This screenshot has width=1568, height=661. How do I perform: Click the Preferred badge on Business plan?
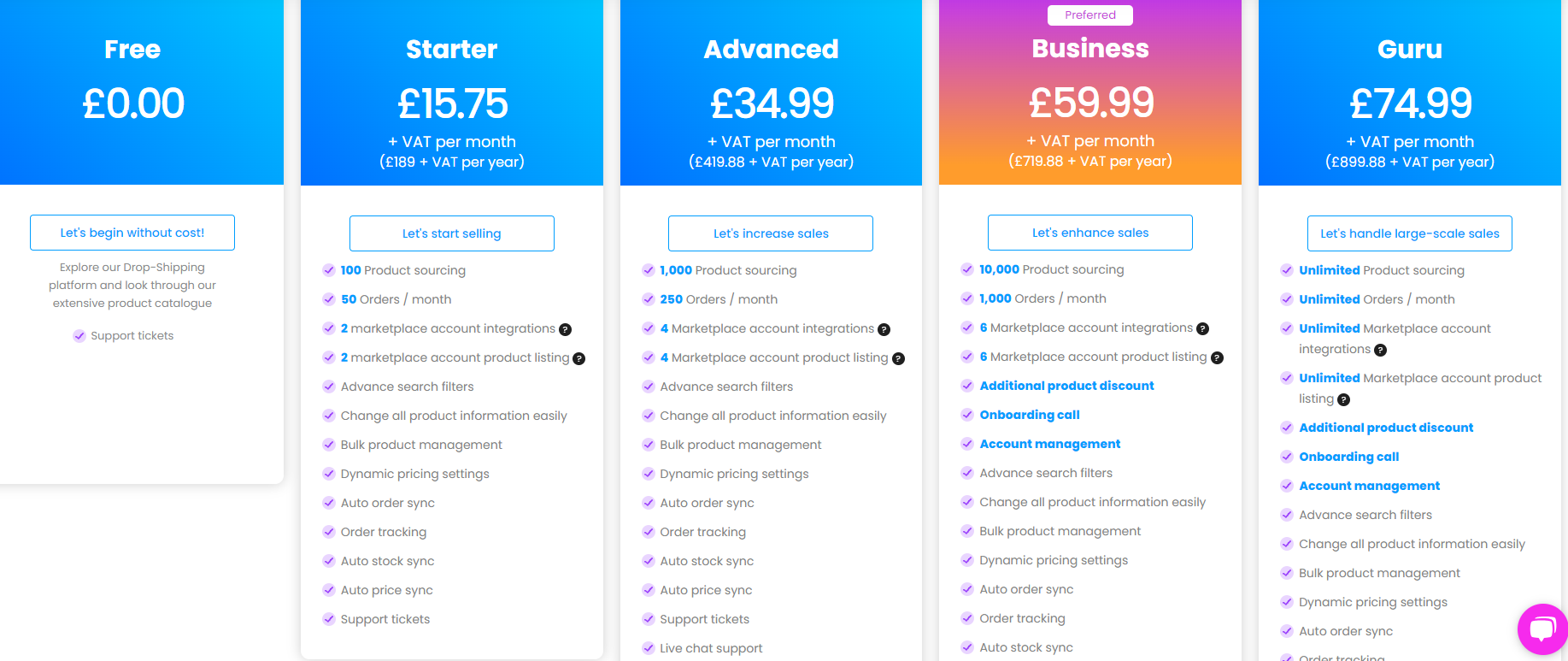1090,15
